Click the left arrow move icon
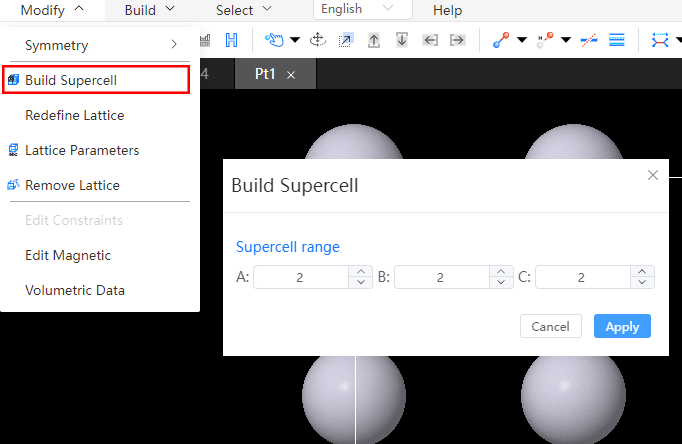 point(430,40)
